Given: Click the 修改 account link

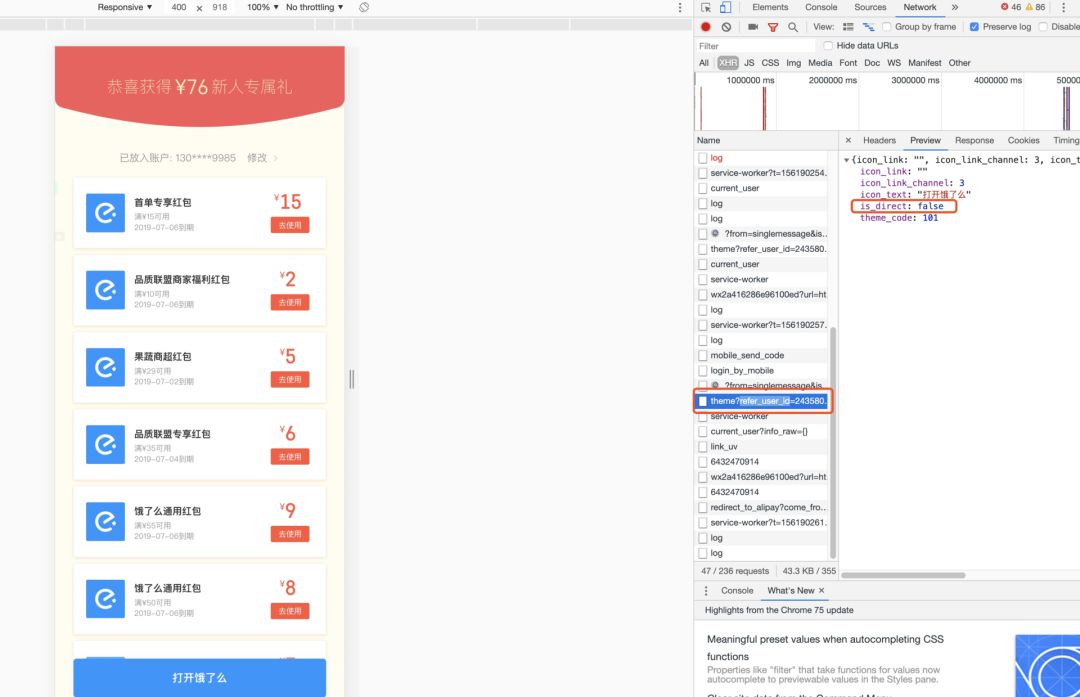Looking at the screenshot, I should click(257, 158).
